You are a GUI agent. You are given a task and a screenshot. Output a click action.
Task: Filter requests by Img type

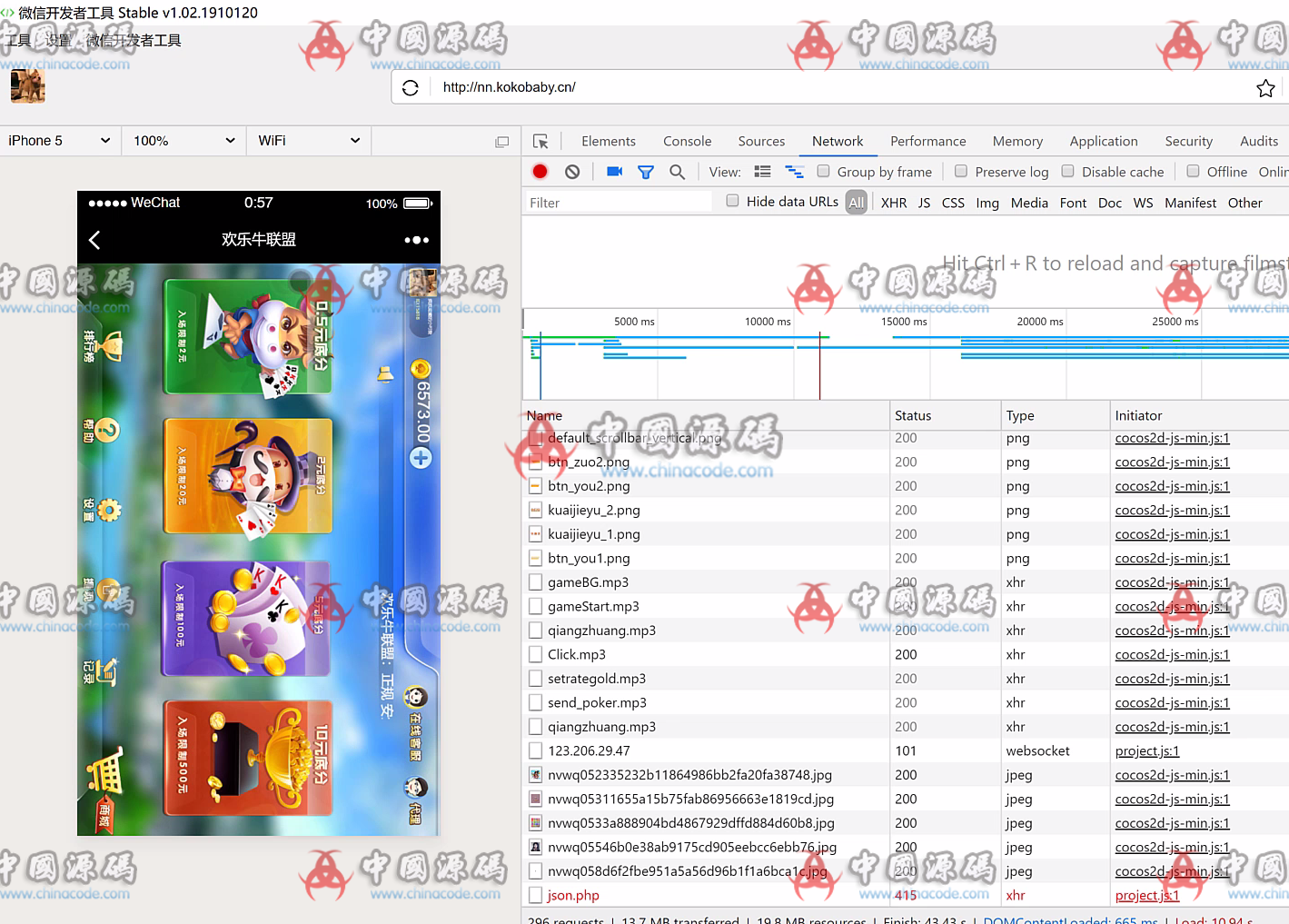[987, 203]
